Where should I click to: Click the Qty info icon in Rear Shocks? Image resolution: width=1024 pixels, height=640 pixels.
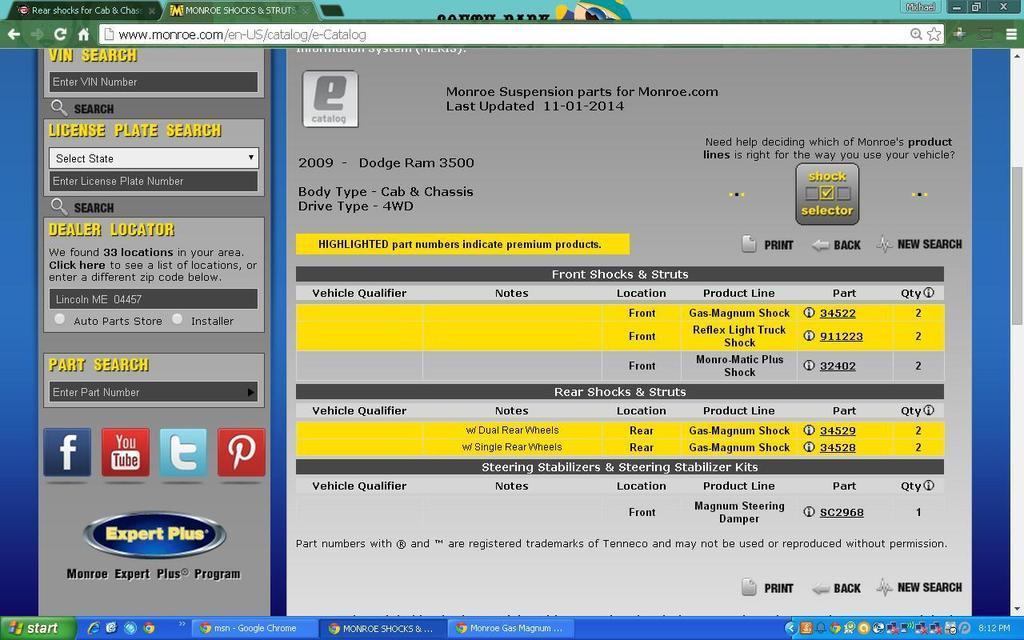click(929, 410)
